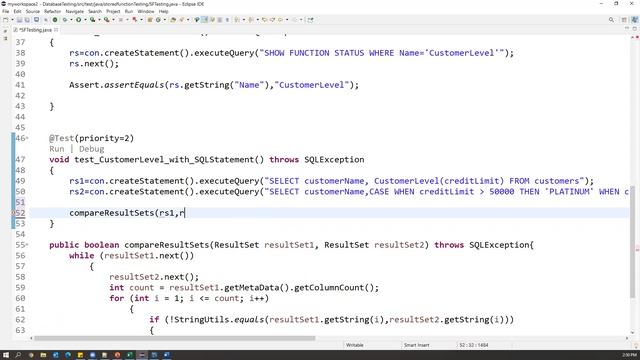The image size is (640, 360).
Task: Open the Run configurations dropdown arrow
Action: pos(85,20)
